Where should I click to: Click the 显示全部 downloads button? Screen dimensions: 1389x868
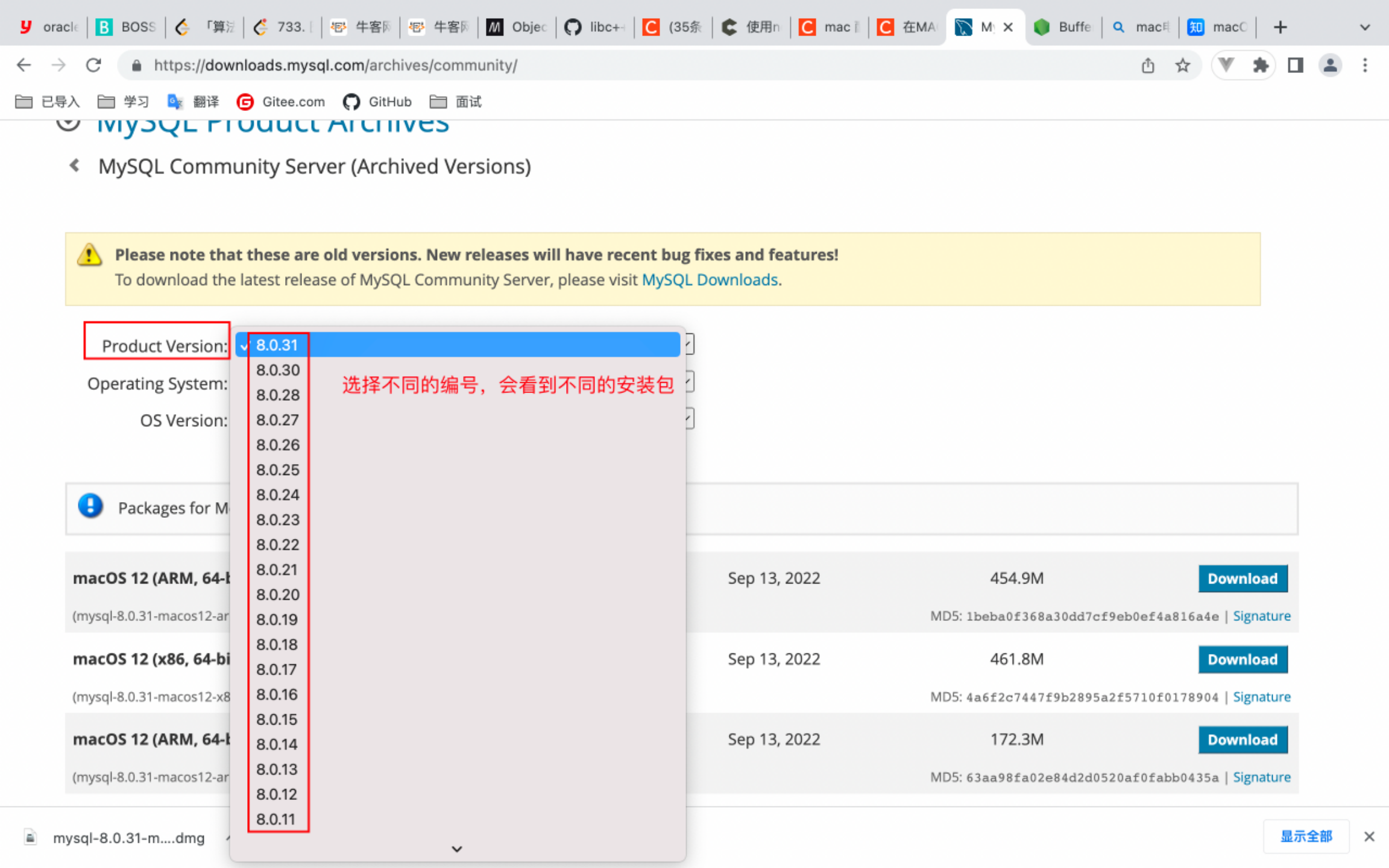[x=1306, y=837]
